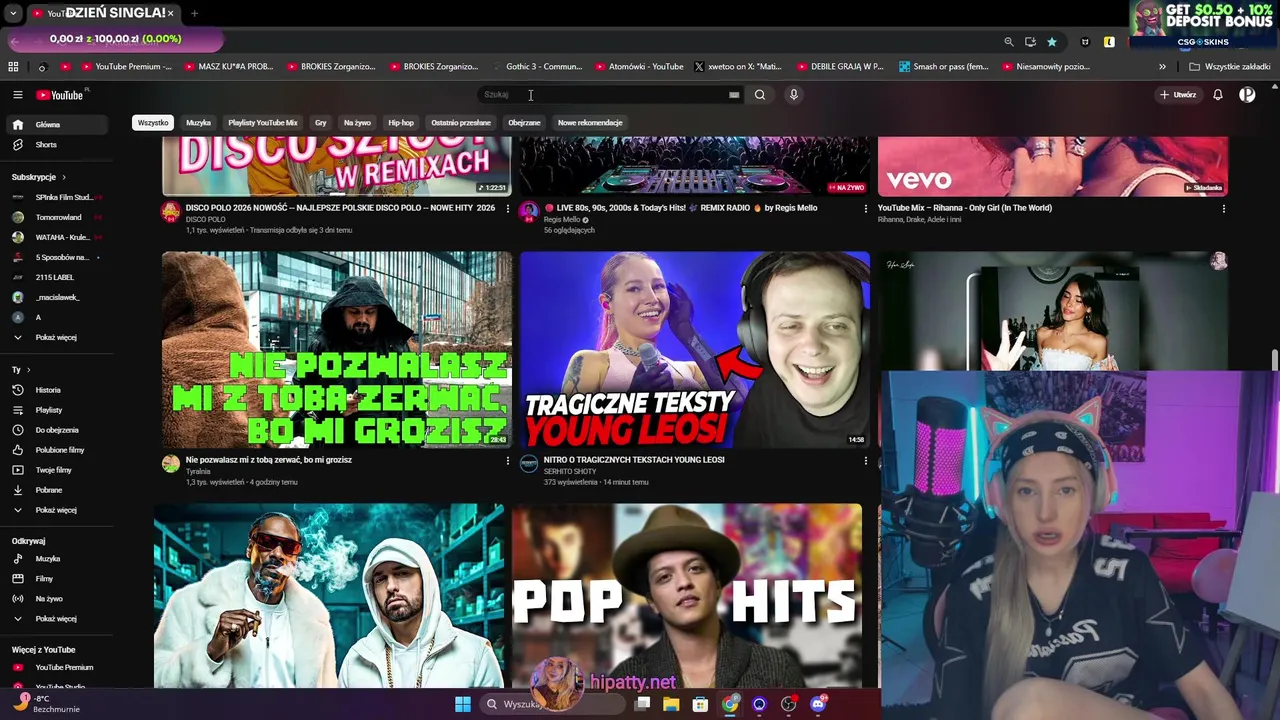Open Na żywo in the sidebar

(x=58, y=599)
